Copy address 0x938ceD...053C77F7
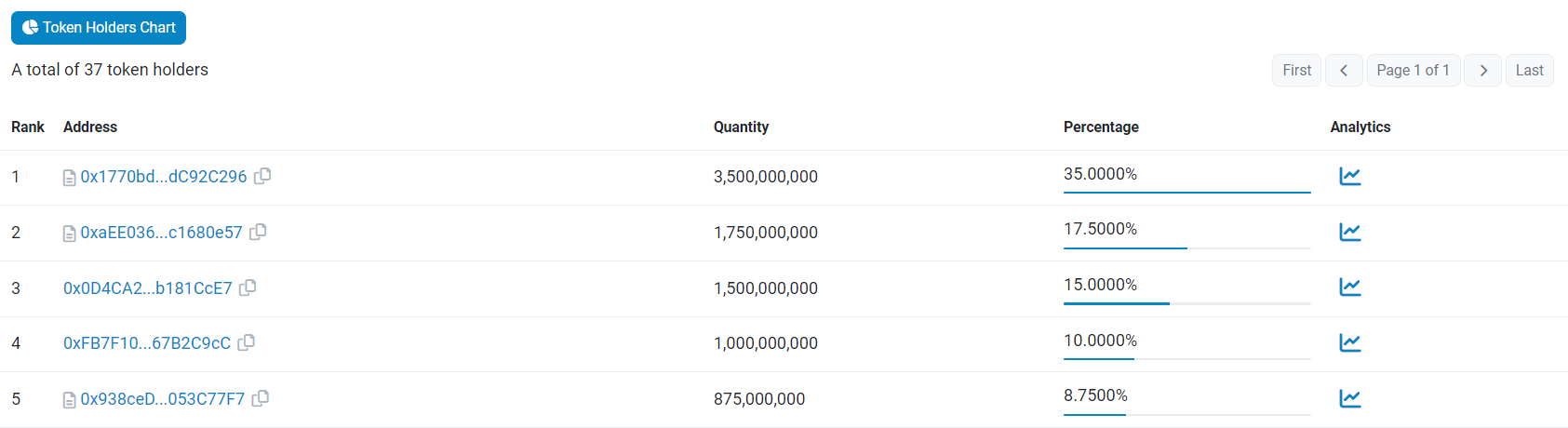This screenshot has width=1568, height=428. click(261, 398)
